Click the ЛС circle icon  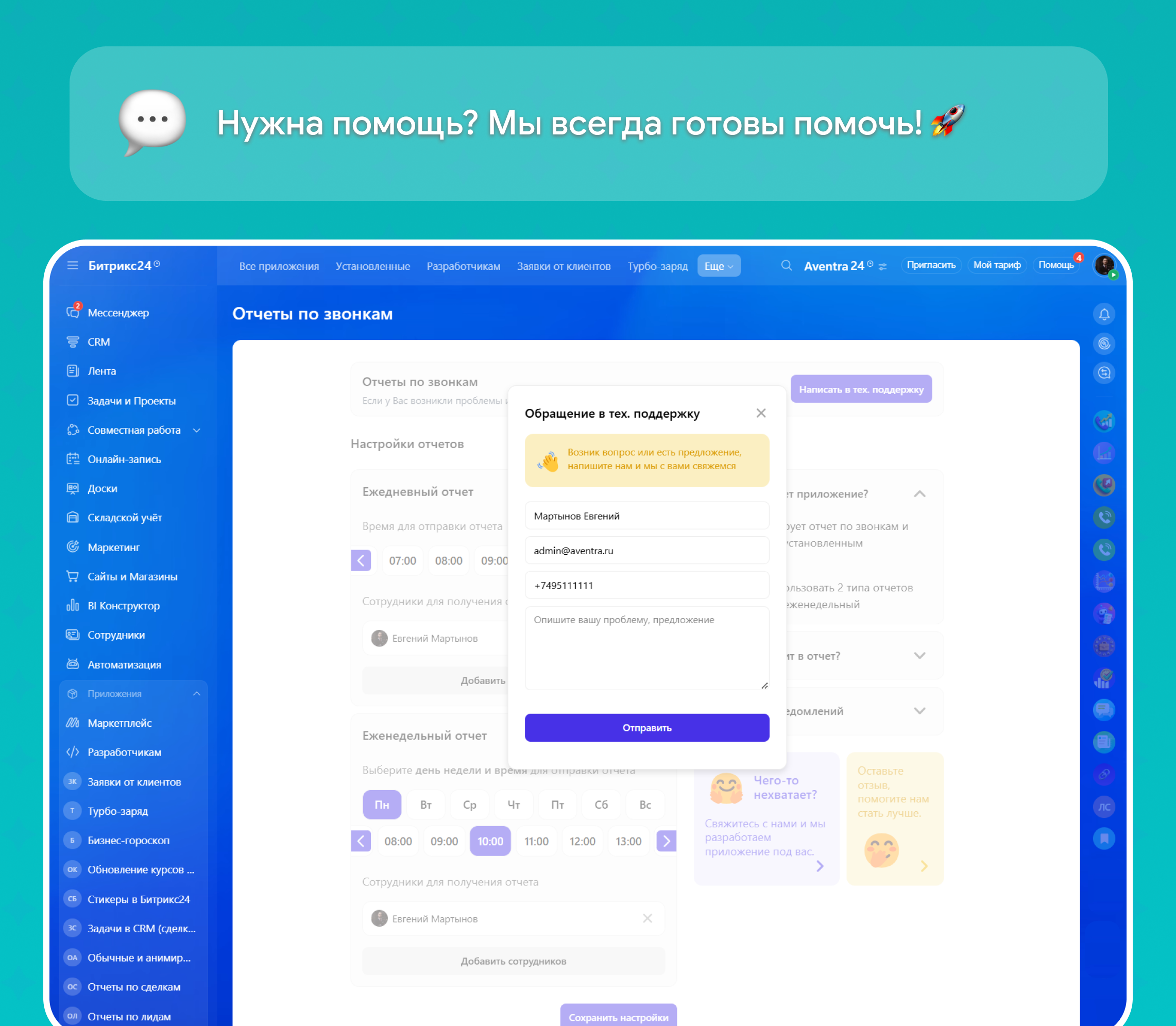[1103, 807]
